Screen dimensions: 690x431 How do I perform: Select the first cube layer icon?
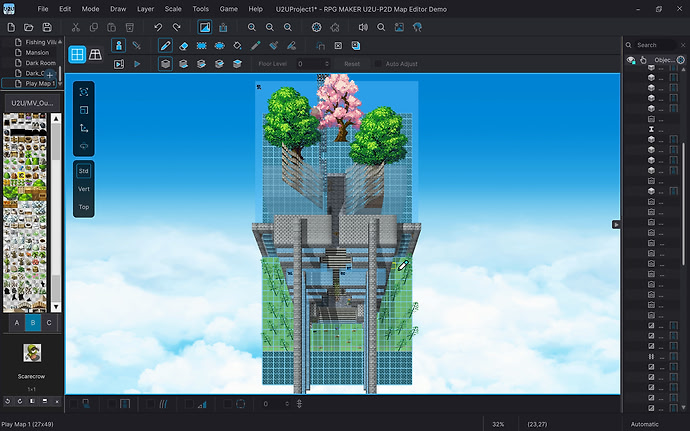(x=165, y=64)
